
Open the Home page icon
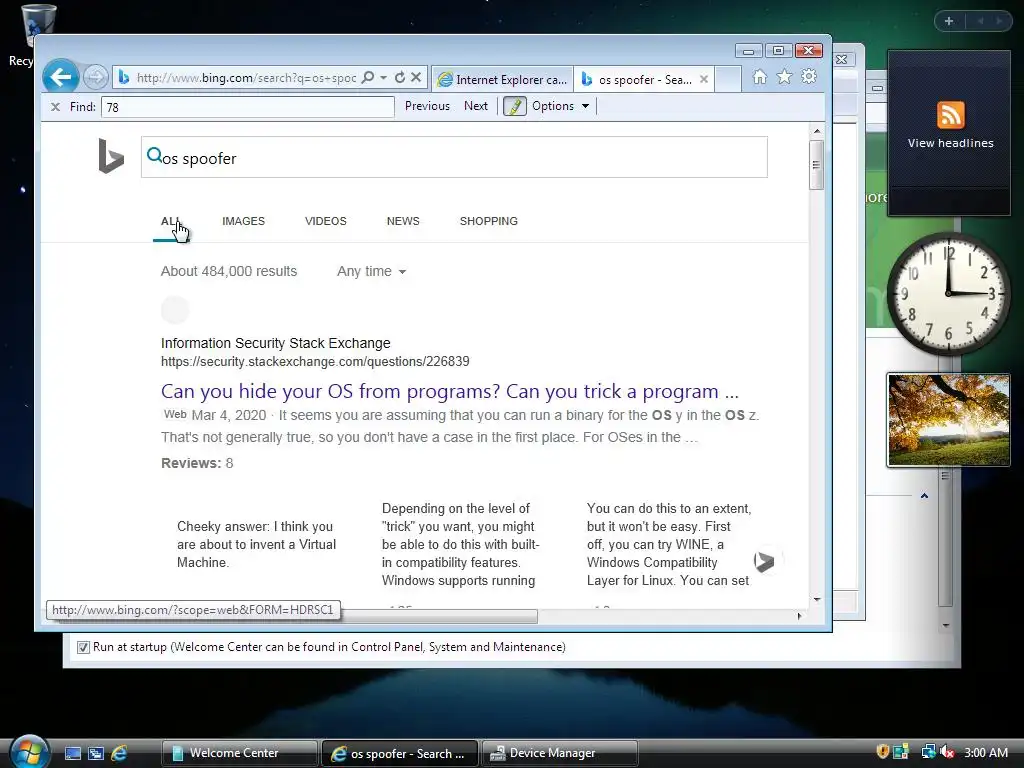point(760,77)
